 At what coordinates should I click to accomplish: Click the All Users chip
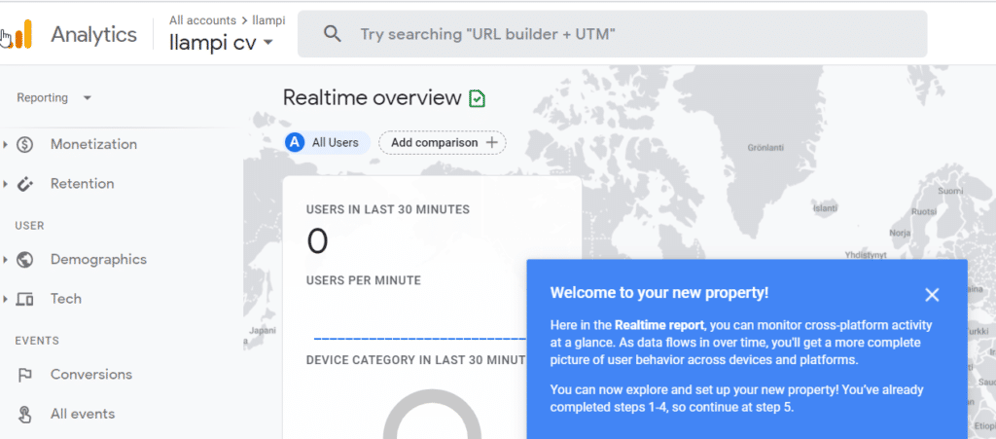[x=327, y=143]
